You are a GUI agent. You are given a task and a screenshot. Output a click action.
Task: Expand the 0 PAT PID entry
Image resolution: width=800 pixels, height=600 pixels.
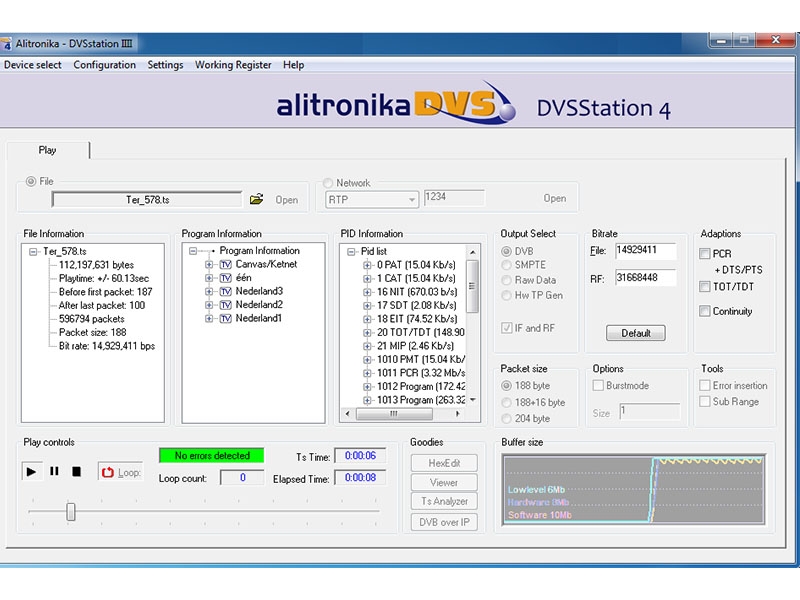pyautogui.click(x=367, y=265)
